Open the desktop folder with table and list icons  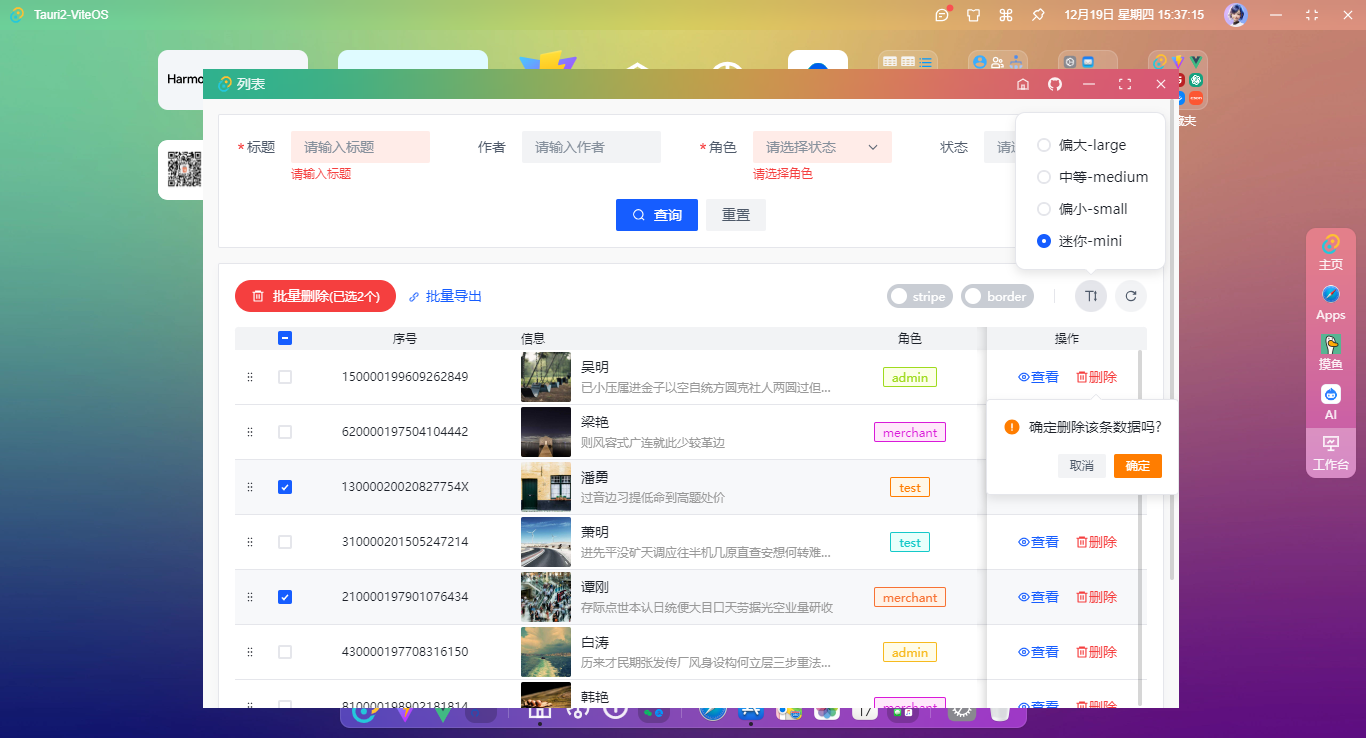point(908,60)
